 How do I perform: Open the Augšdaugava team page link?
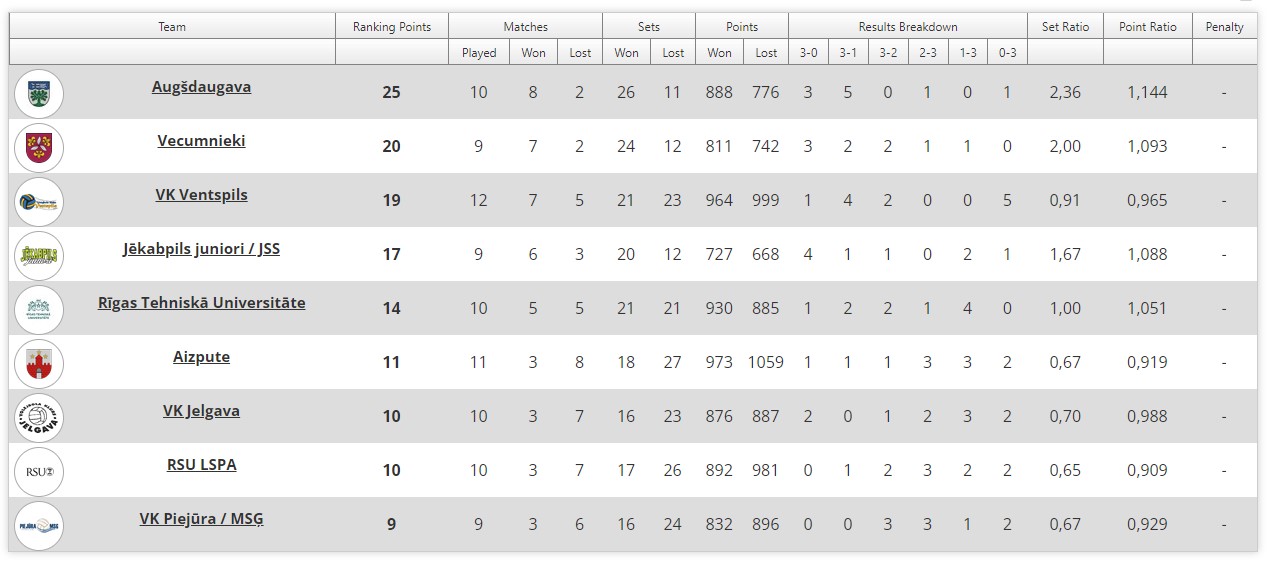click(201, 87)
